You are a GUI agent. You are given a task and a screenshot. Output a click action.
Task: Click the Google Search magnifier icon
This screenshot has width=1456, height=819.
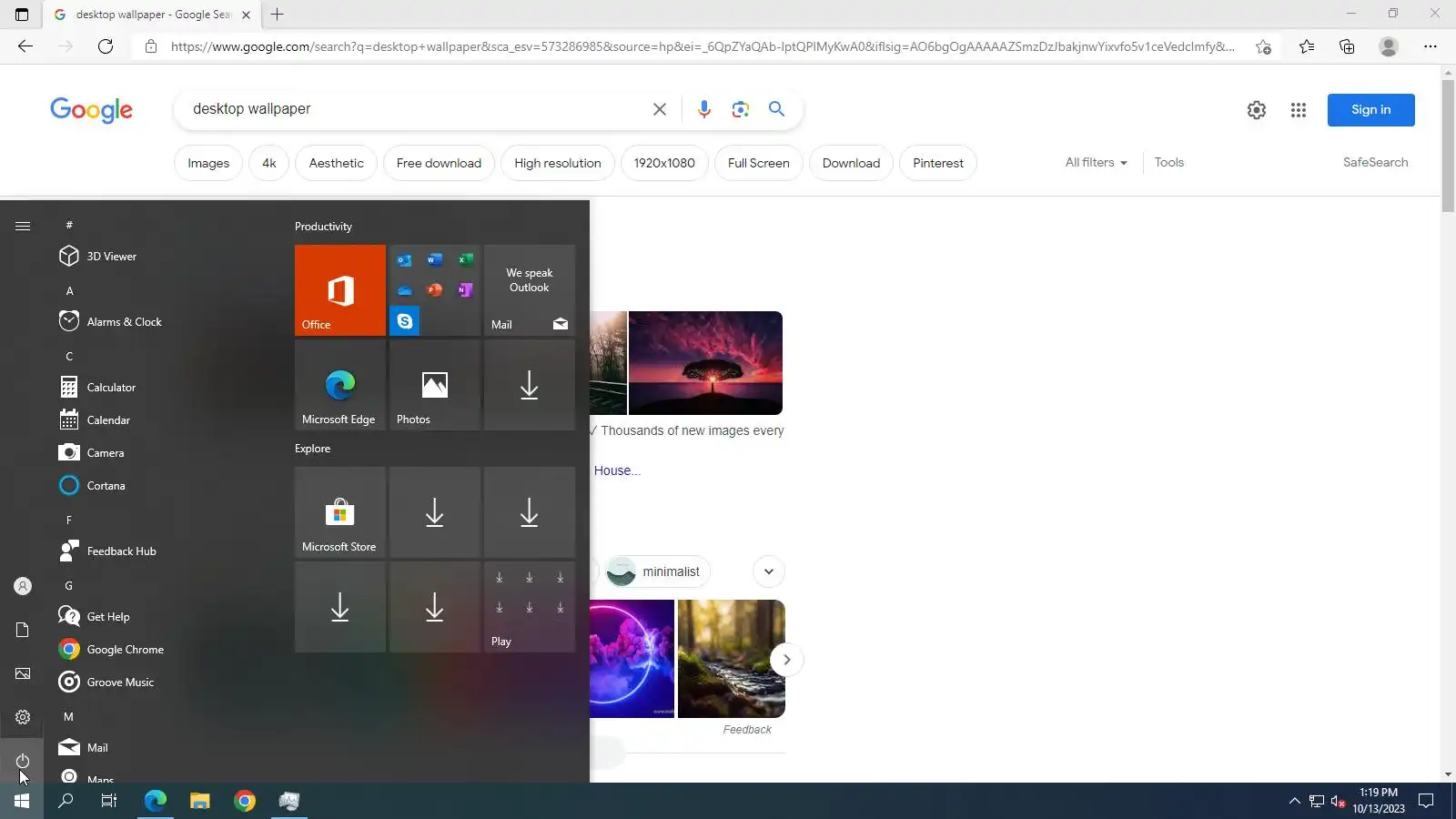776,109
